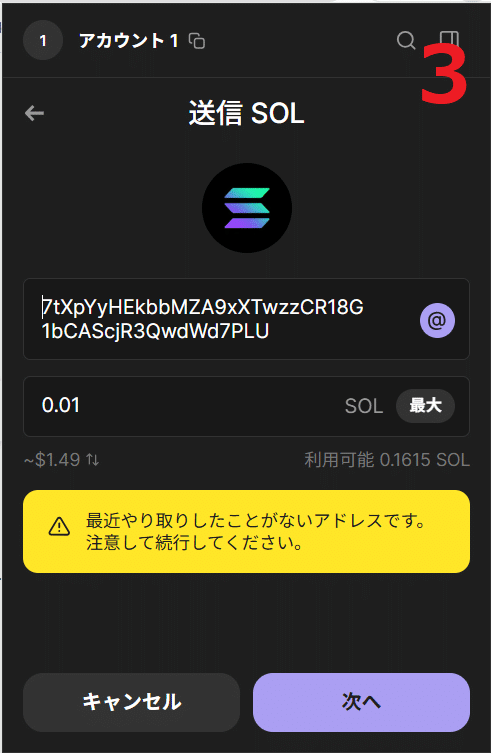The height and width of the screenshot is (753, 491).
Task: Click the キャンセル button
Action: pyautogui.click(x=131, y=702)
